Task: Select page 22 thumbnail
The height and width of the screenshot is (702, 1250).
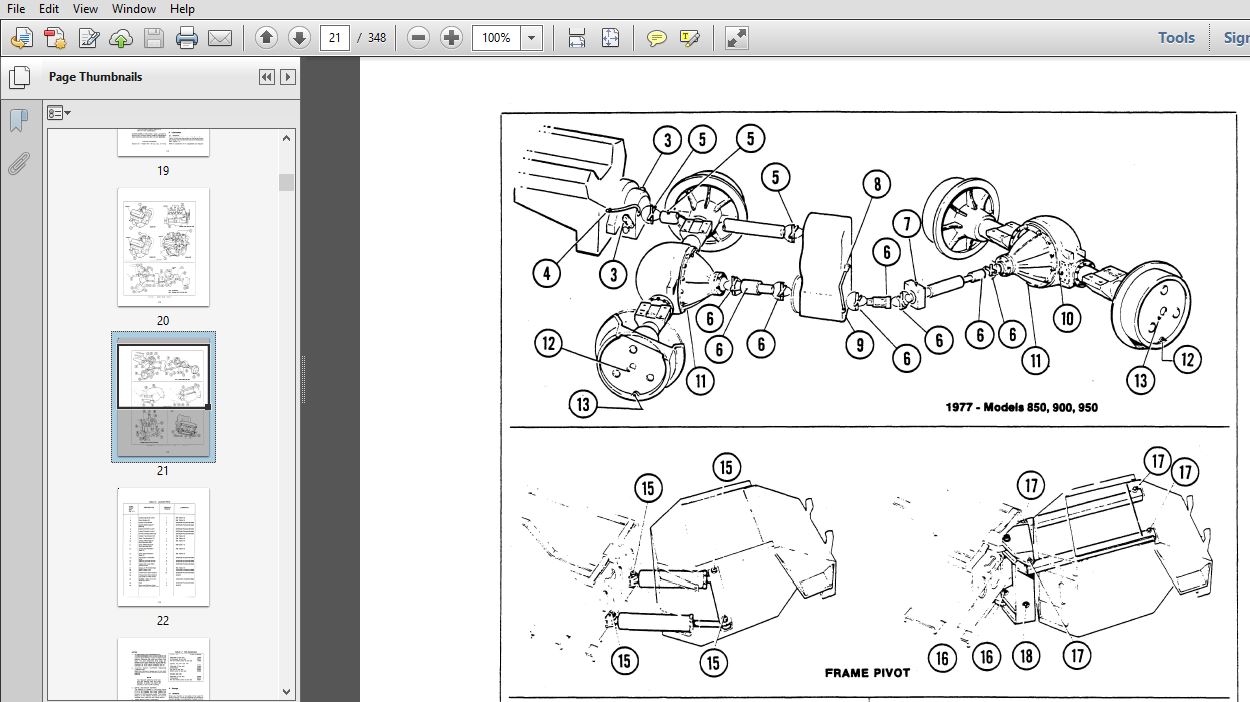Action: 163,547
